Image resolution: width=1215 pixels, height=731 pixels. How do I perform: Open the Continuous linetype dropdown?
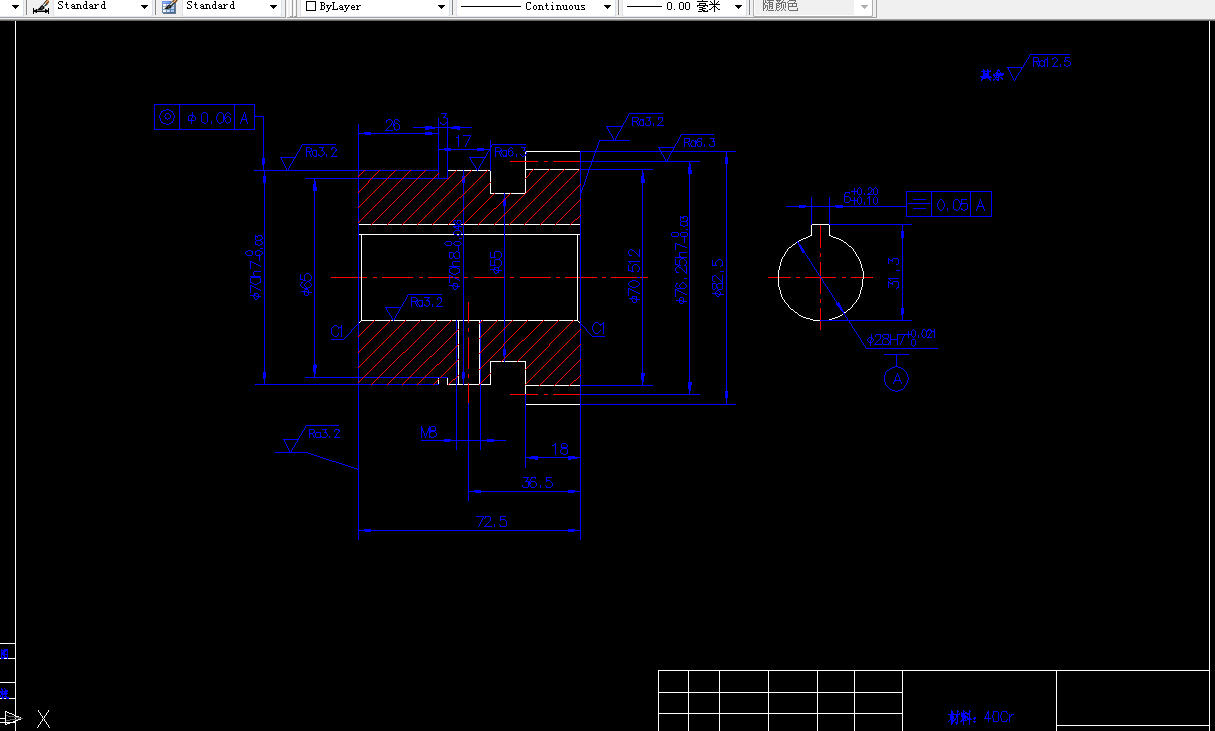pos(608,7)
